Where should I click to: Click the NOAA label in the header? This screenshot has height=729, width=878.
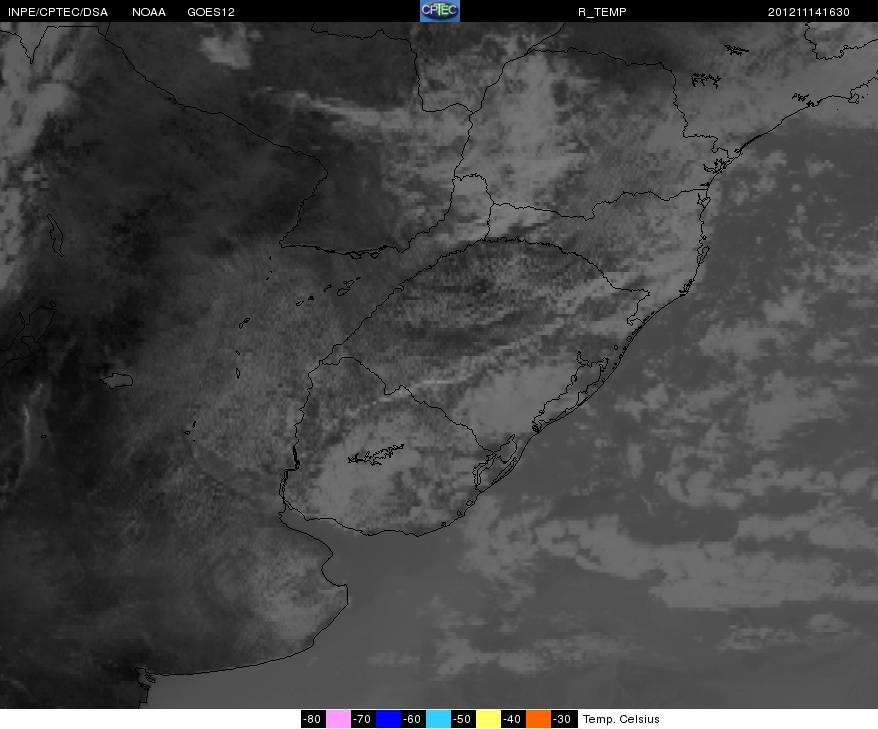tap(148, 12)
